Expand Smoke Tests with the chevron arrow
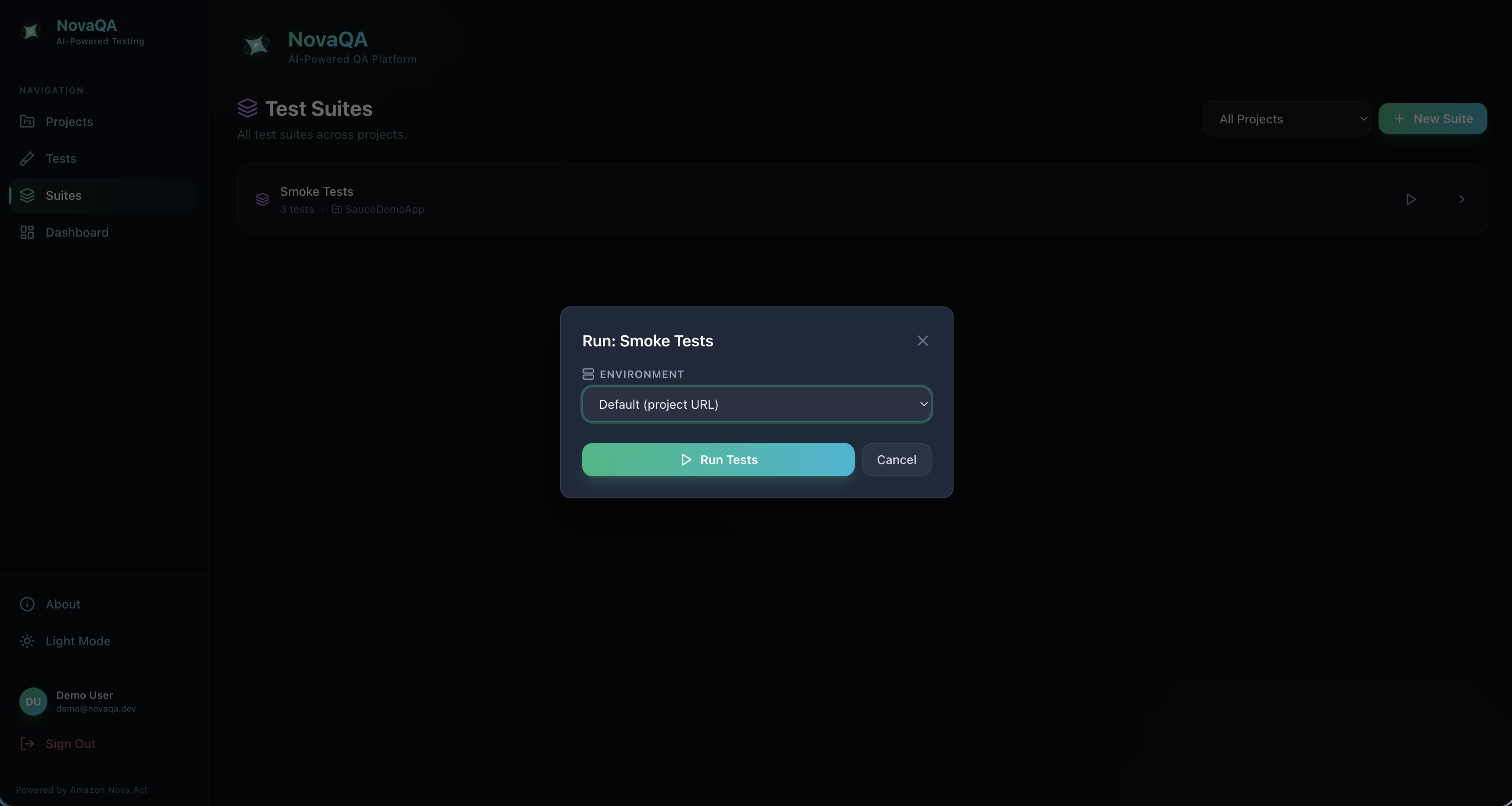1512x806 pixels. point(1462,200)
